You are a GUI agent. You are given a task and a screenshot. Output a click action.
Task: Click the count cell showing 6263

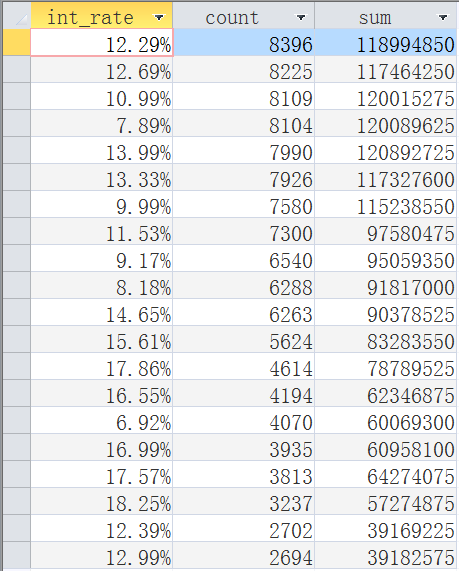coord(244,312)
